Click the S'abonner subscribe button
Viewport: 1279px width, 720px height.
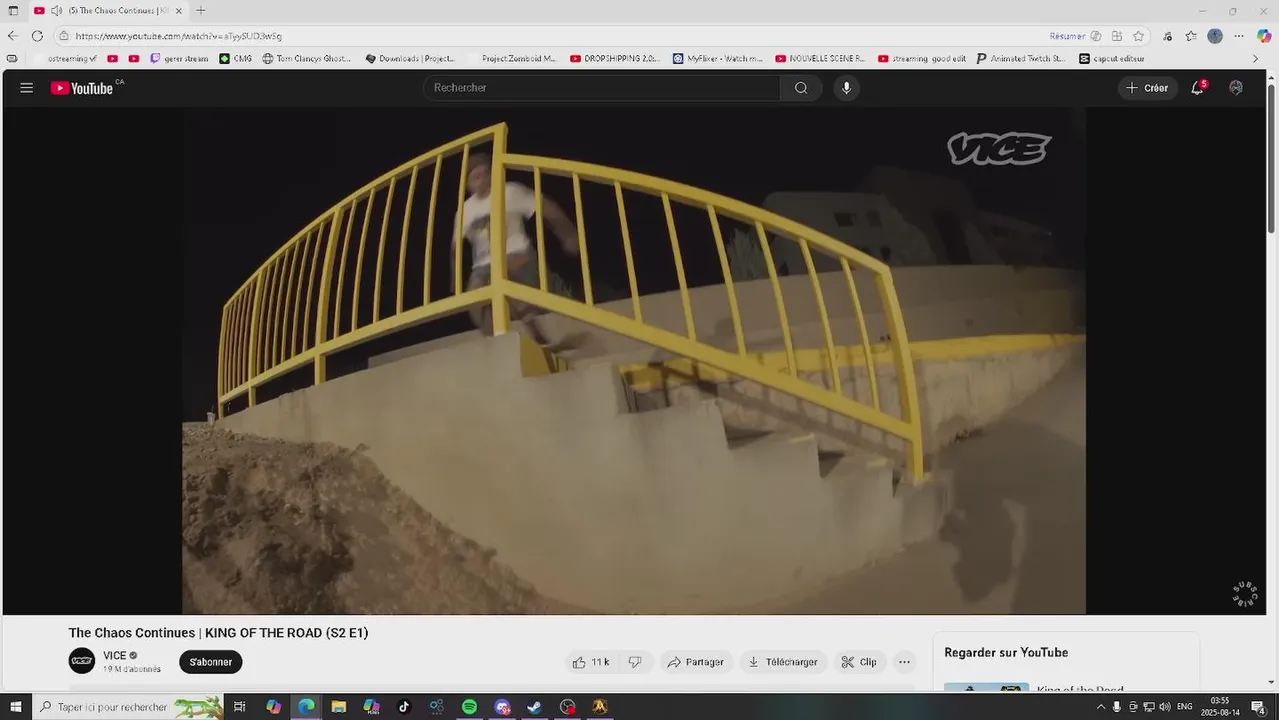coord(211,662)
